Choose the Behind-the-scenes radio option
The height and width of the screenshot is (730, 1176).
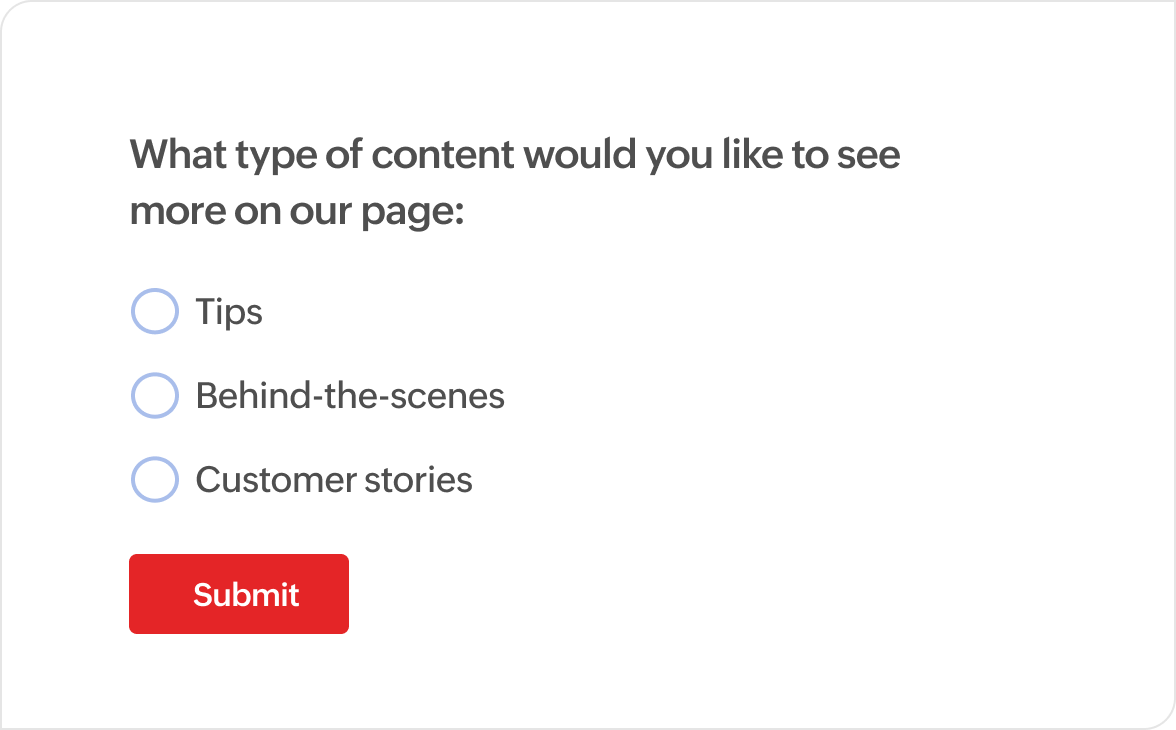click(x=154, y=395)
